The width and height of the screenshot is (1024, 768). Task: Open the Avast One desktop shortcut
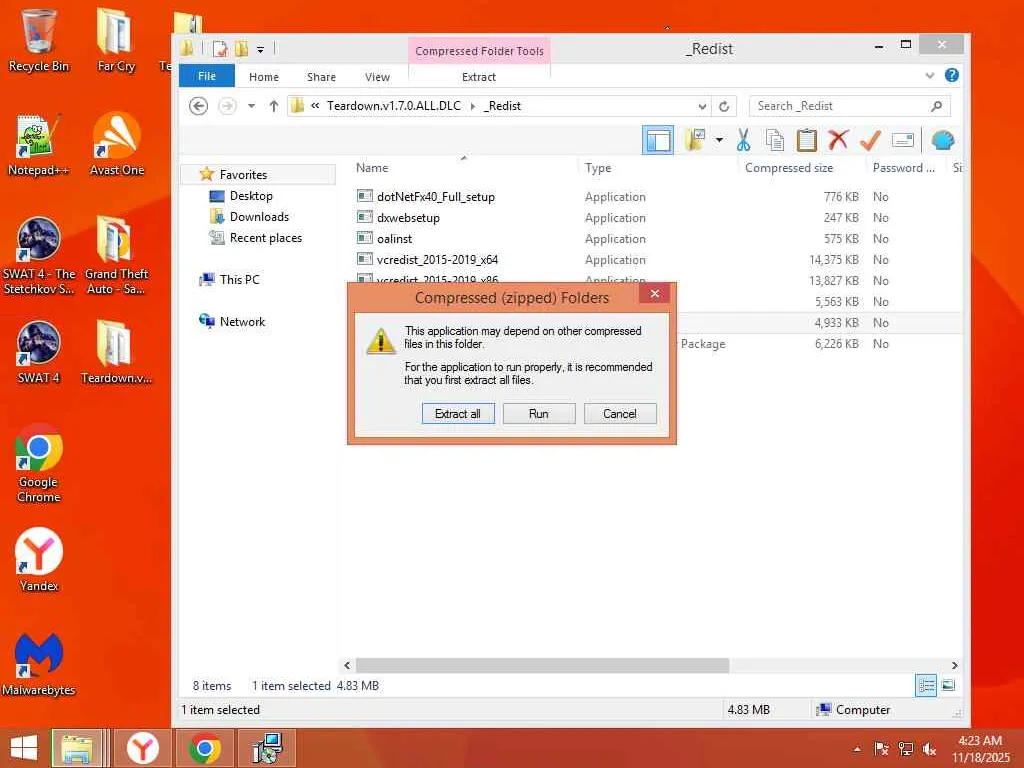pyautogui.click(x=116, y=145)
